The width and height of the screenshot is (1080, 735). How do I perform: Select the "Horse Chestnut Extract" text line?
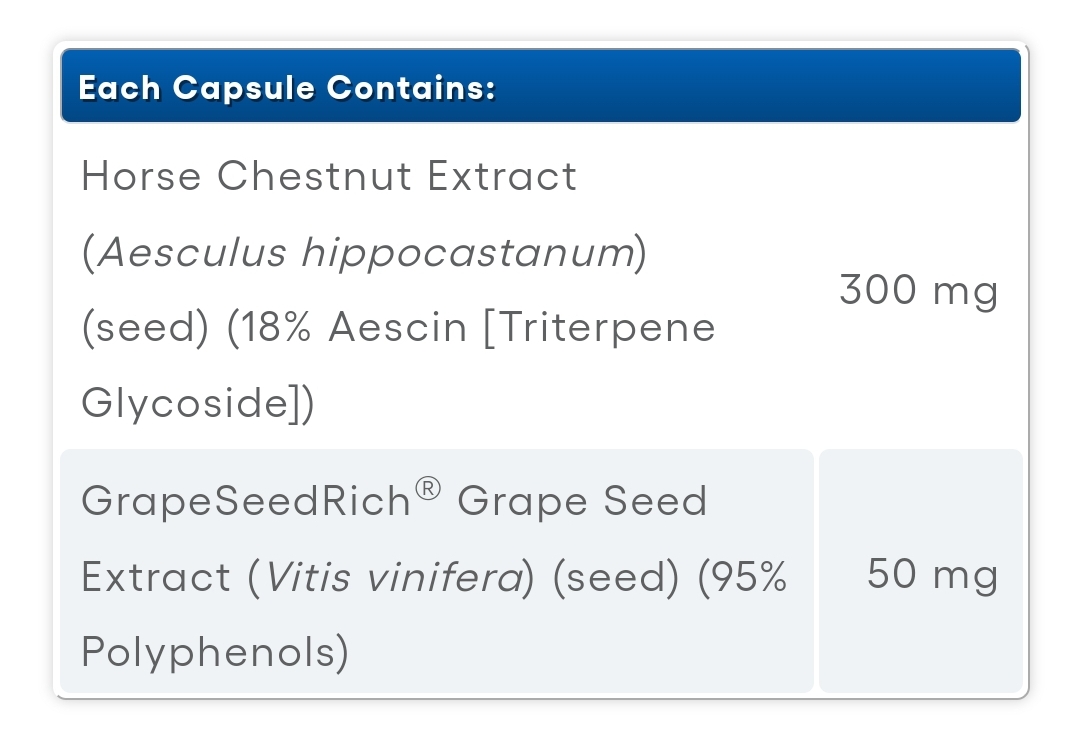click(329, 176)
